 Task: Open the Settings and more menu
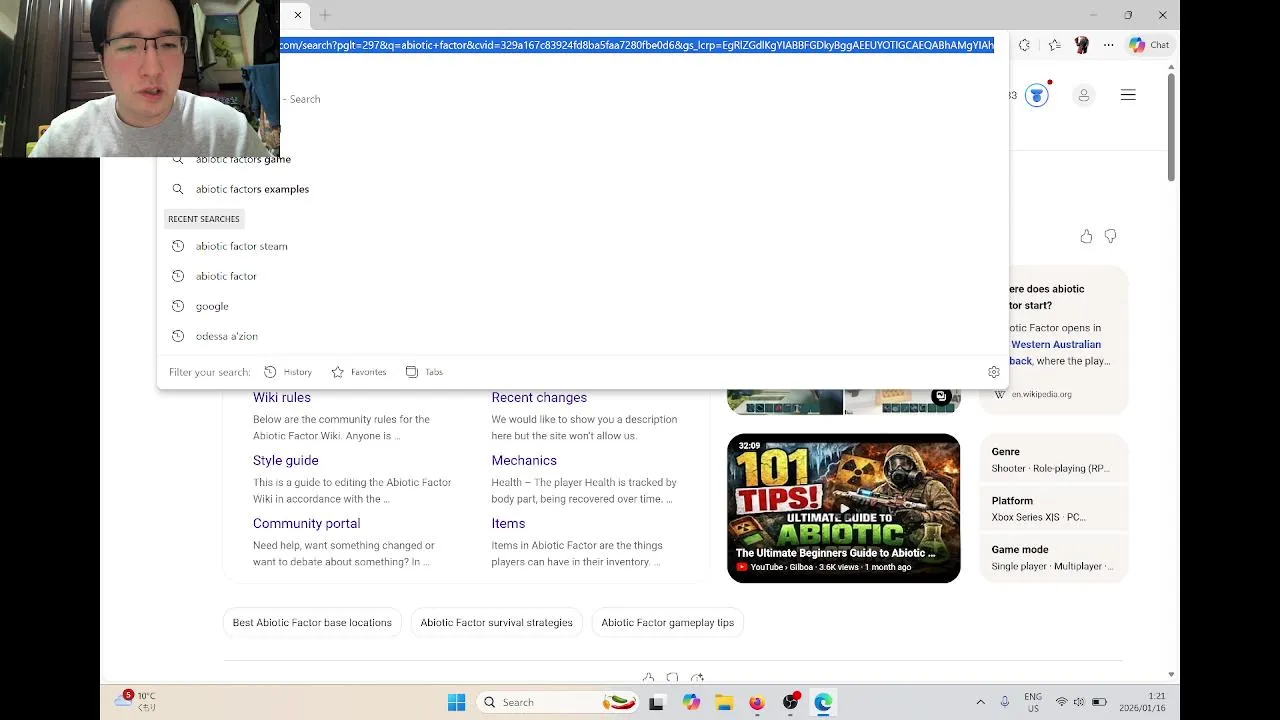pos(1108,45)
